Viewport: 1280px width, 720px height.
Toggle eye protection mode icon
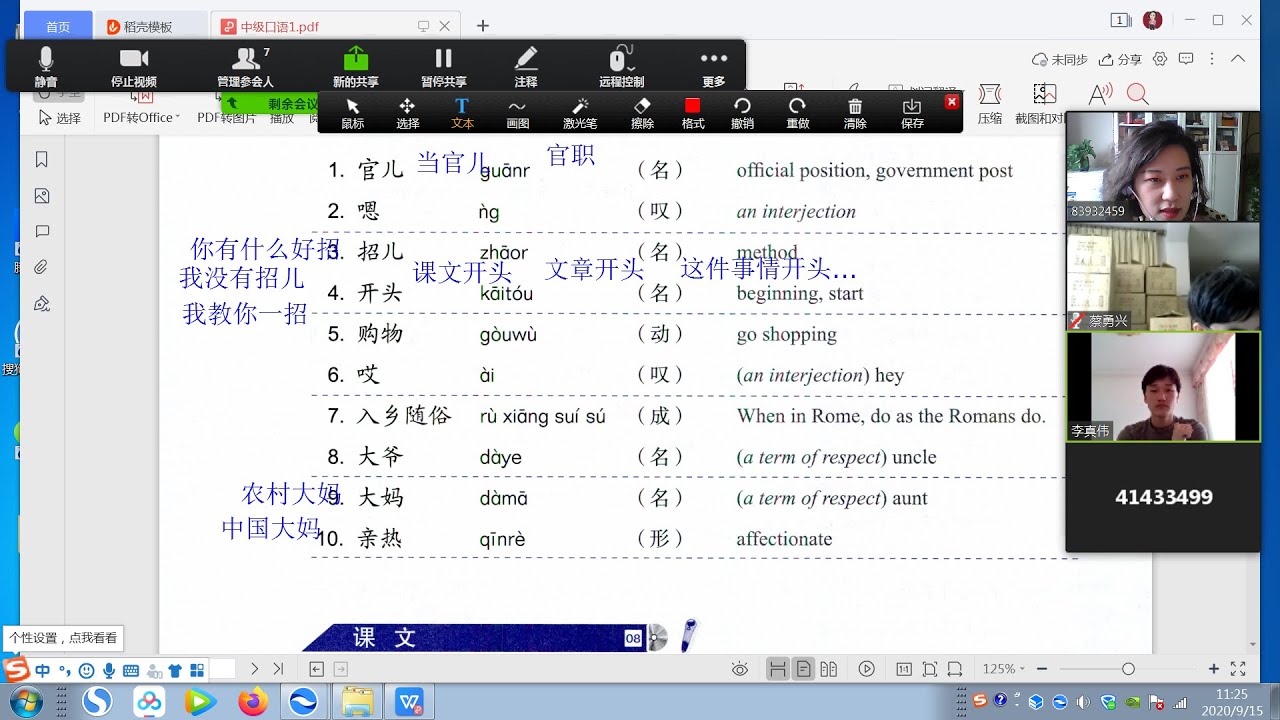pos(739,669)
